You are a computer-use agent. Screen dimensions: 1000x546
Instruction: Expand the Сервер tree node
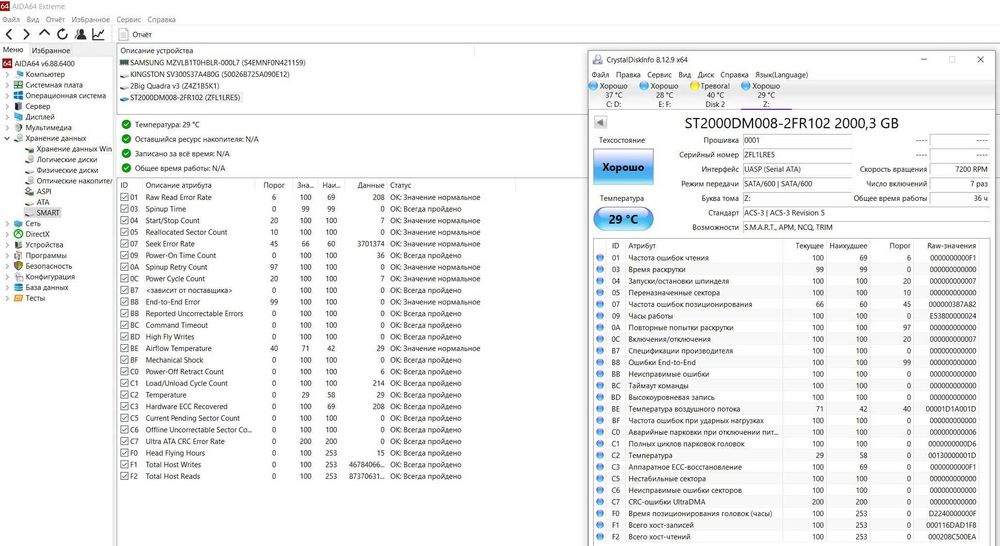7,107
